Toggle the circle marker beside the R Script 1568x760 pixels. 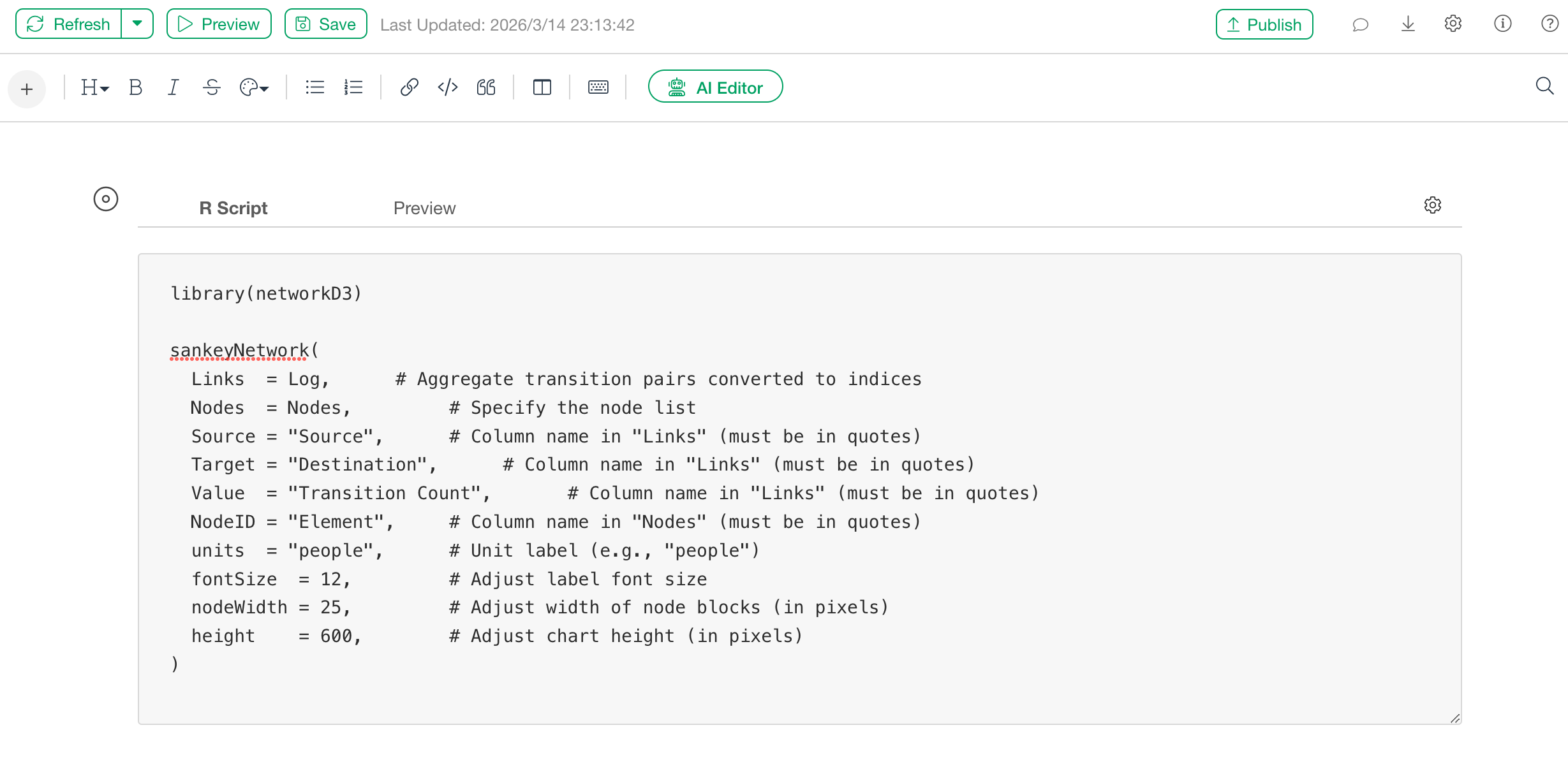[x=106, y=199]
